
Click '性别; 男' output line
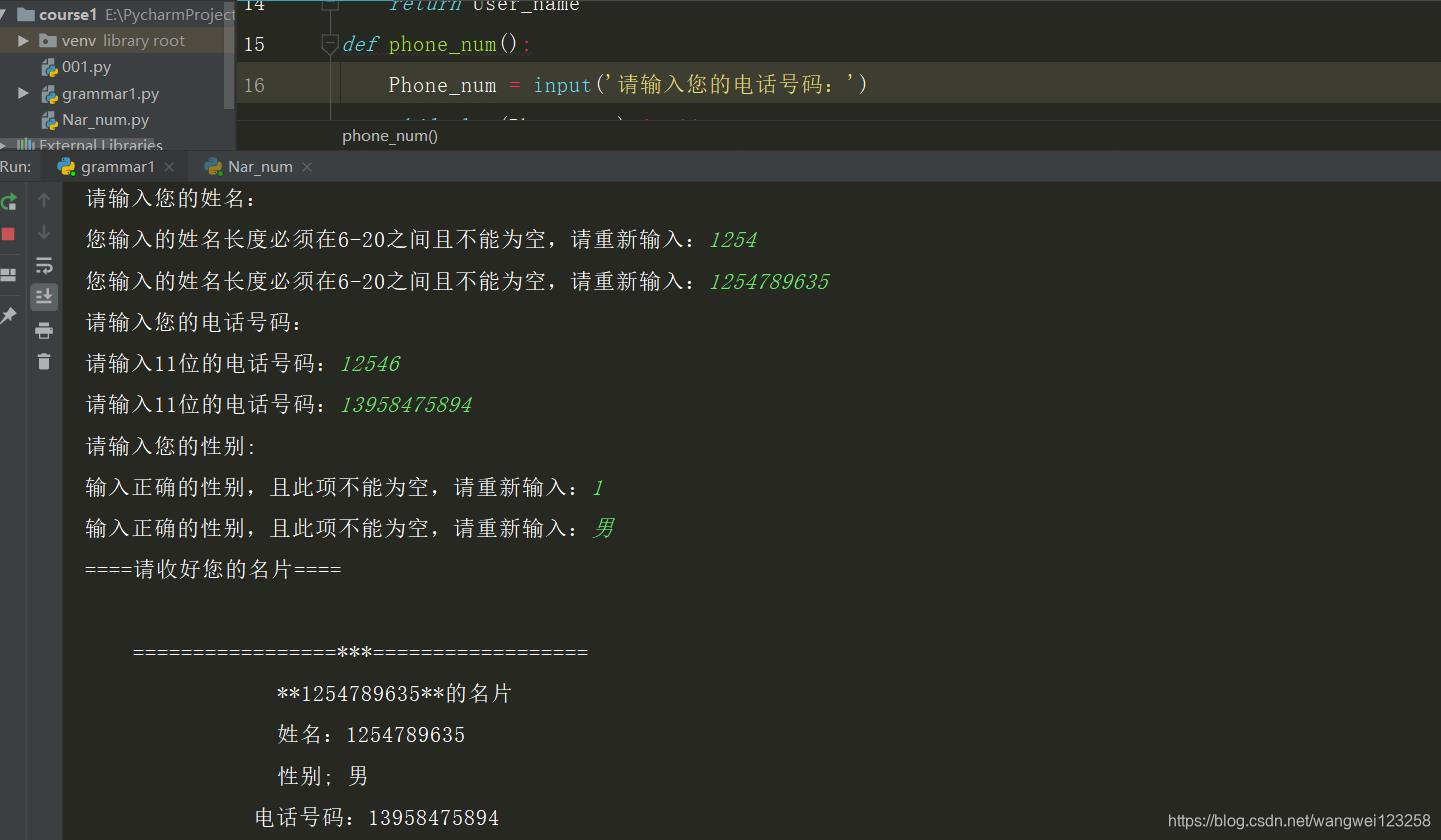[x=323, y=776]
